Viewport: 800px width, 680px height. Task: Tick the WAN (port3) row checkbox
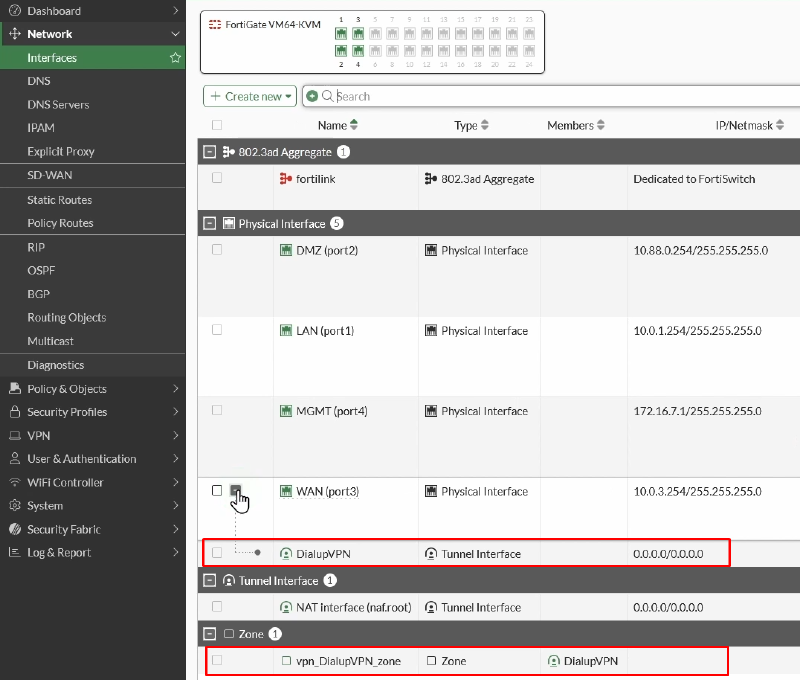[x=217, y=490]
